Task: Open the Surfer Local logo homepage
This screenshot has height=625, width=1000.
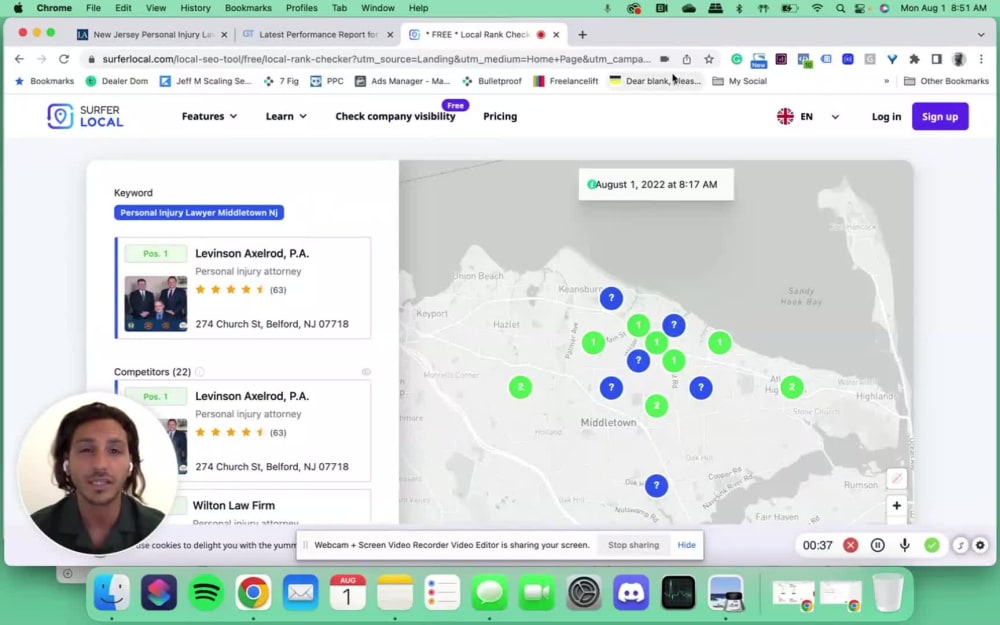Action: [85, 116]
